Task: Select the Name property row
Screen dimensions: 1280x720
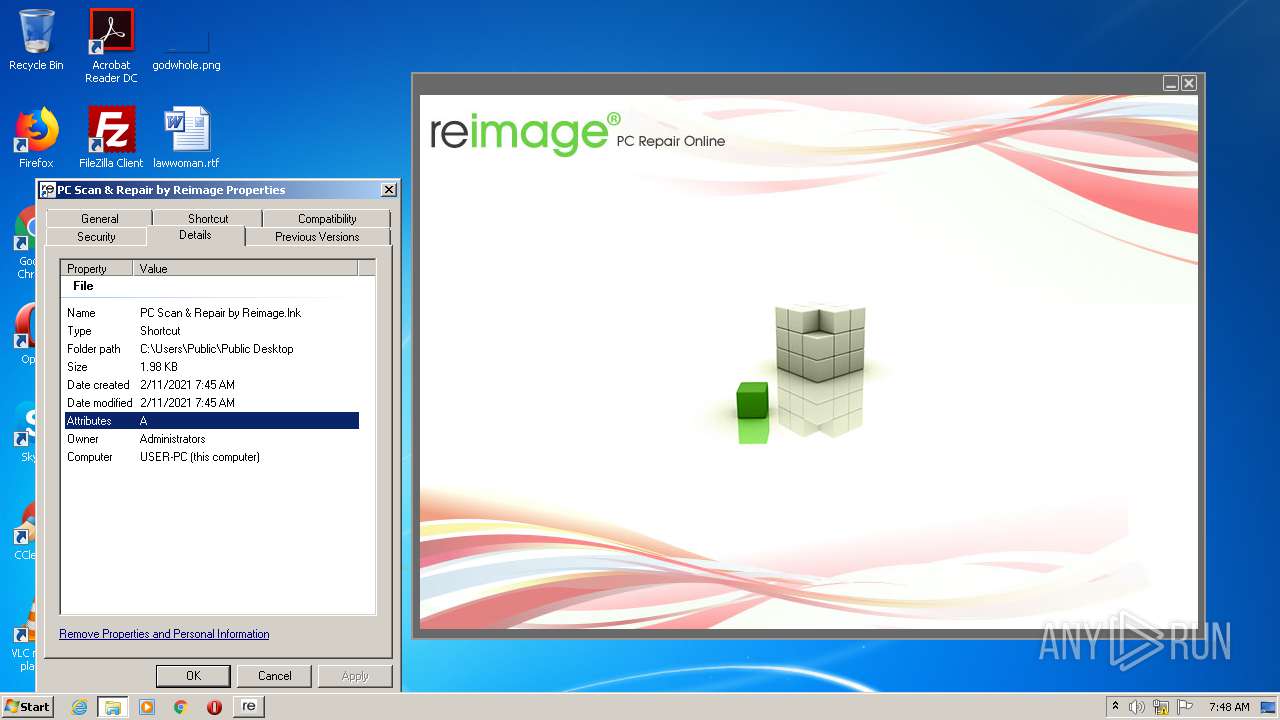Action: [x=211, y=313]
